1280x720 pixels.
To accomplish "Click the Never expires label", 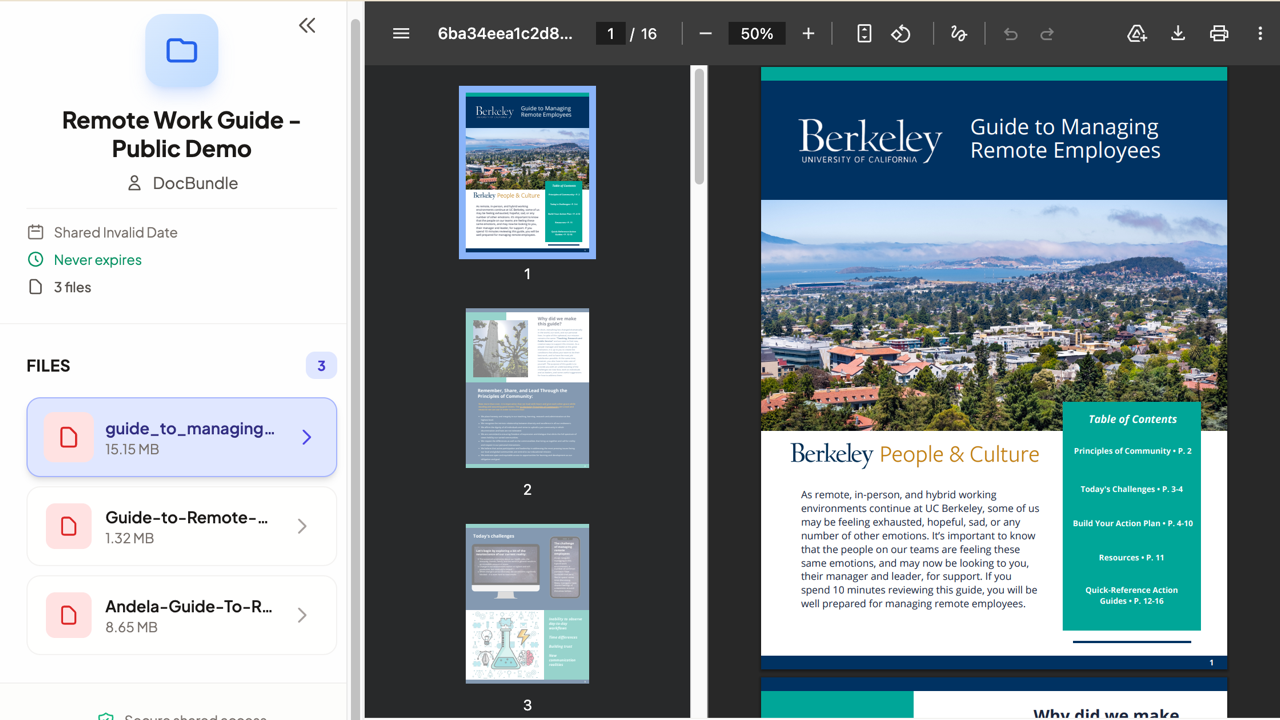I will pos(99,259).
